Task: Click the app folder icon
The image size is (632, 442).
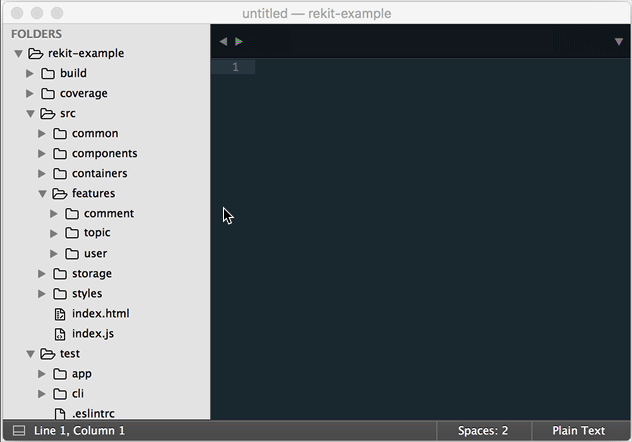Action: click(x=60, y=374)
